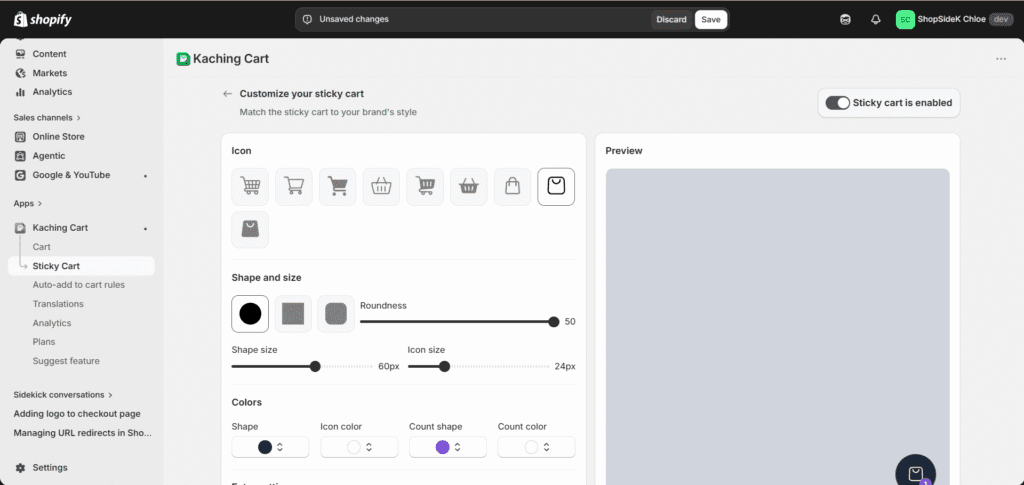Go back using the left arrow
1024x485 pixels.
227,94
